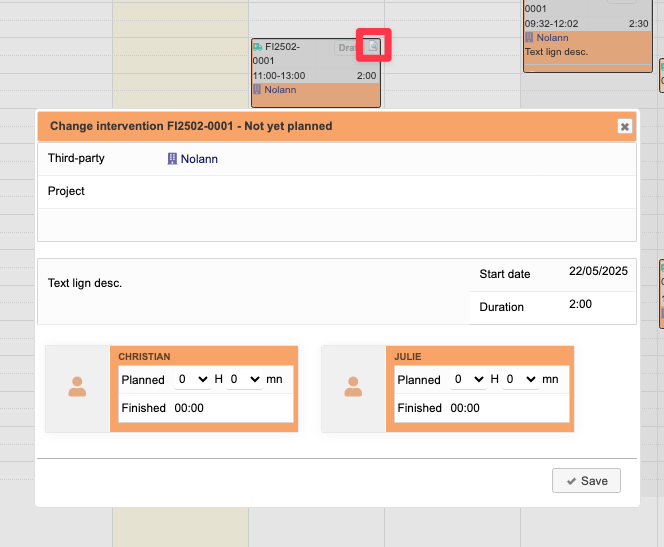Image resolution: width=664 pixels, height=547 pixels.
Task: Click building icon on top-right calendar event
Action: tap(529, 37)
